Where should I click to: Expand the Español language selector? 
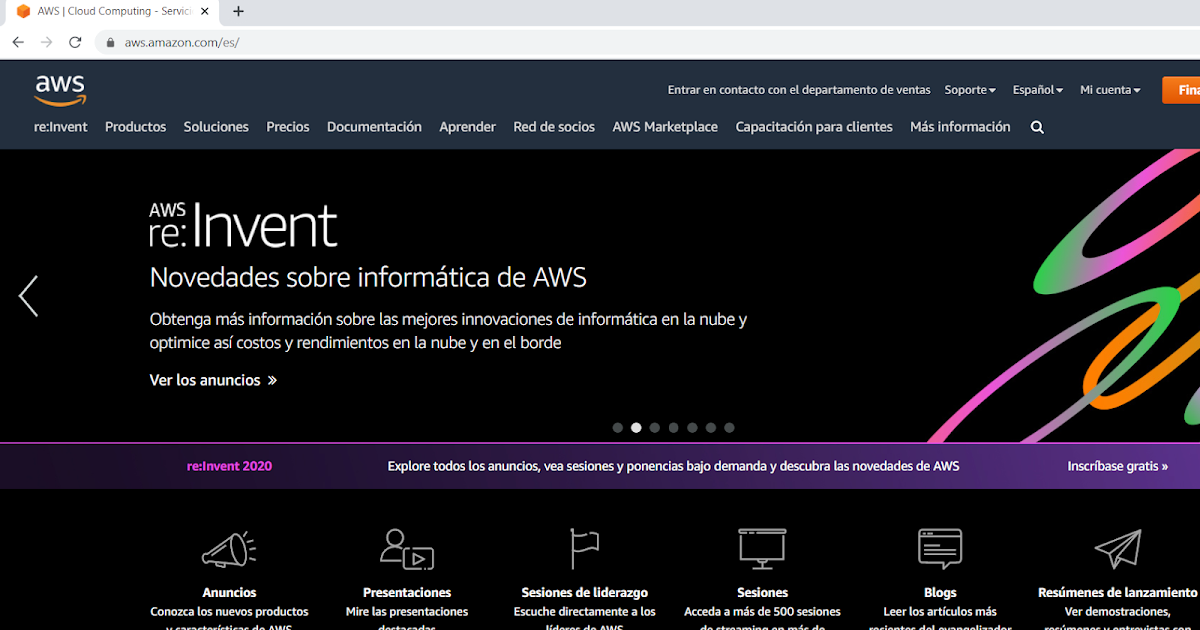(x=1037, y=89)
